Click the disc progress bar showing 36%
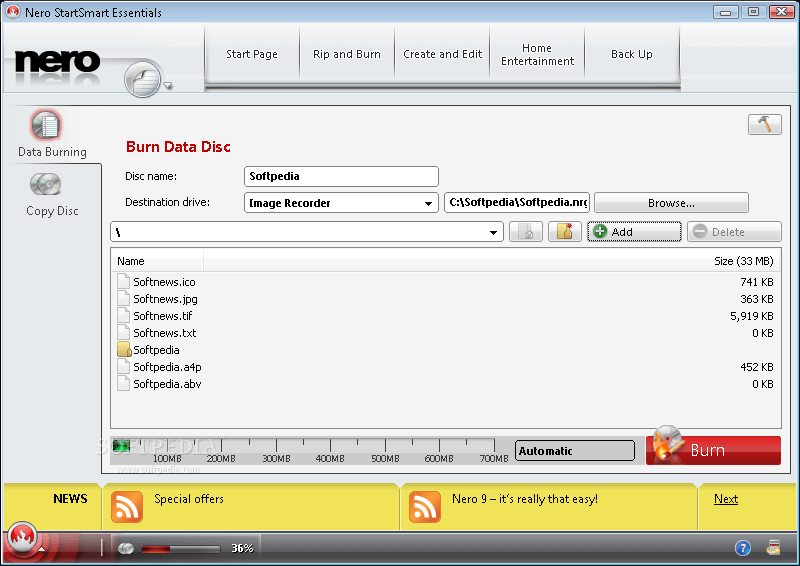Image resolution: width=800 pixels, height=566 pixels. click(x=180, y=548)
